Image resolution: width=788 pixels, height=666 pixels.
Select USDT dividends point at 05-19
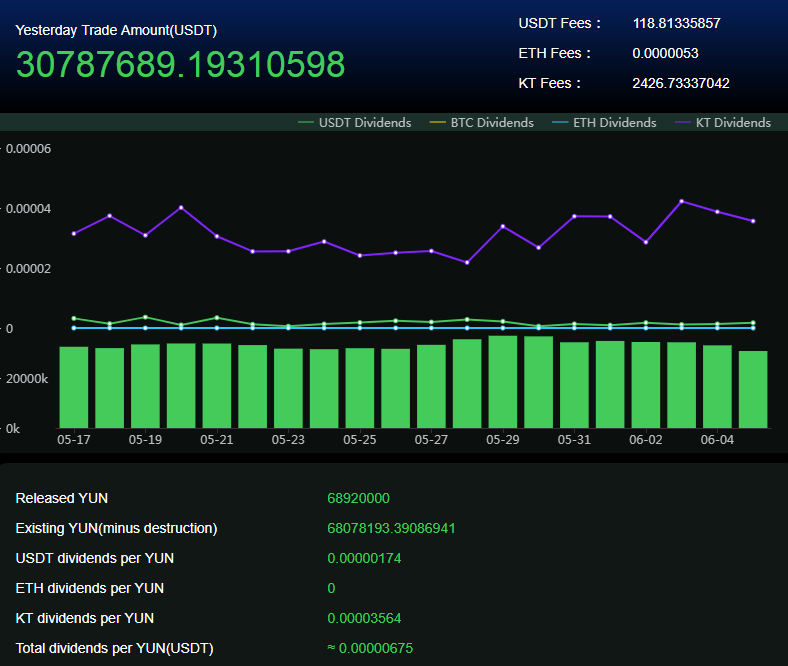tap(145, 317)
